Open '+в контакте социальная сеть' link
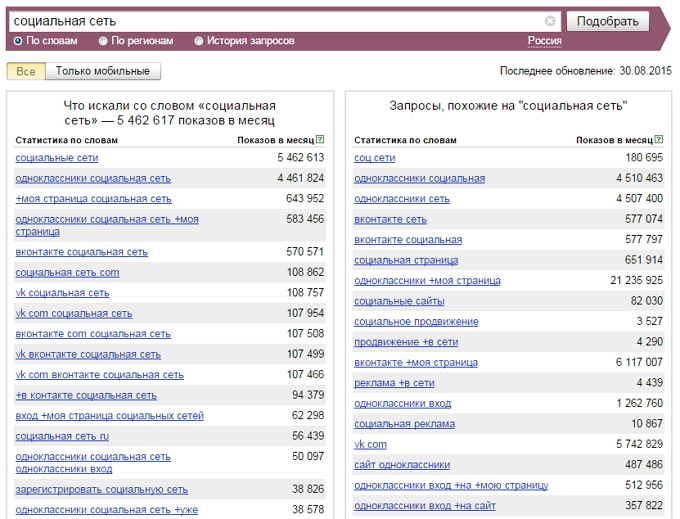The height and width of the screenshot is (519, 680). 86,395
